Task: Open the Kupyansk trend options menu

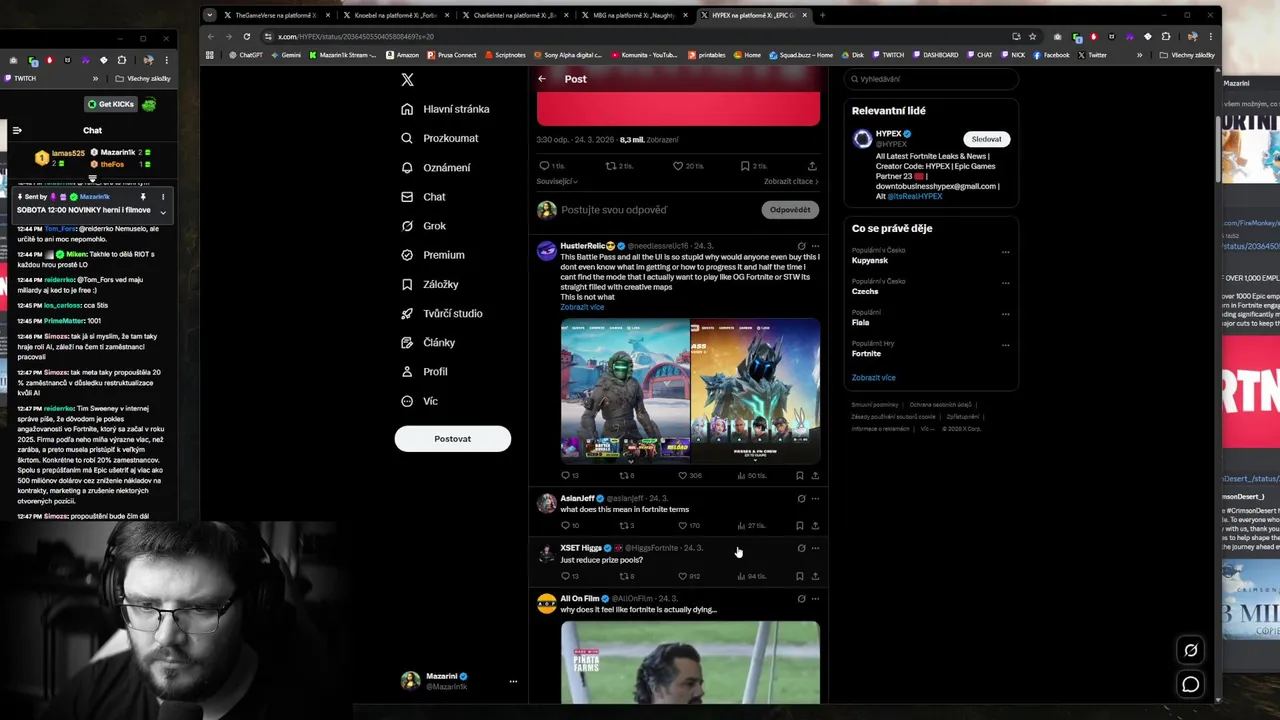Action: [x=1005, y=252]
